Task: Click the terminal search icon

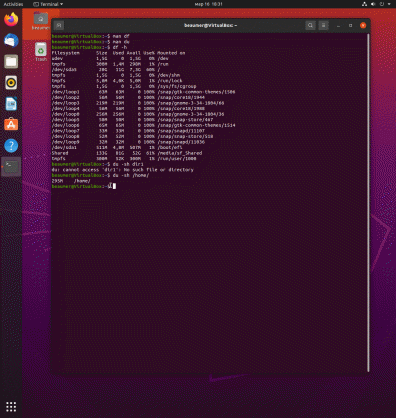Action: click(x=310, y=25)
